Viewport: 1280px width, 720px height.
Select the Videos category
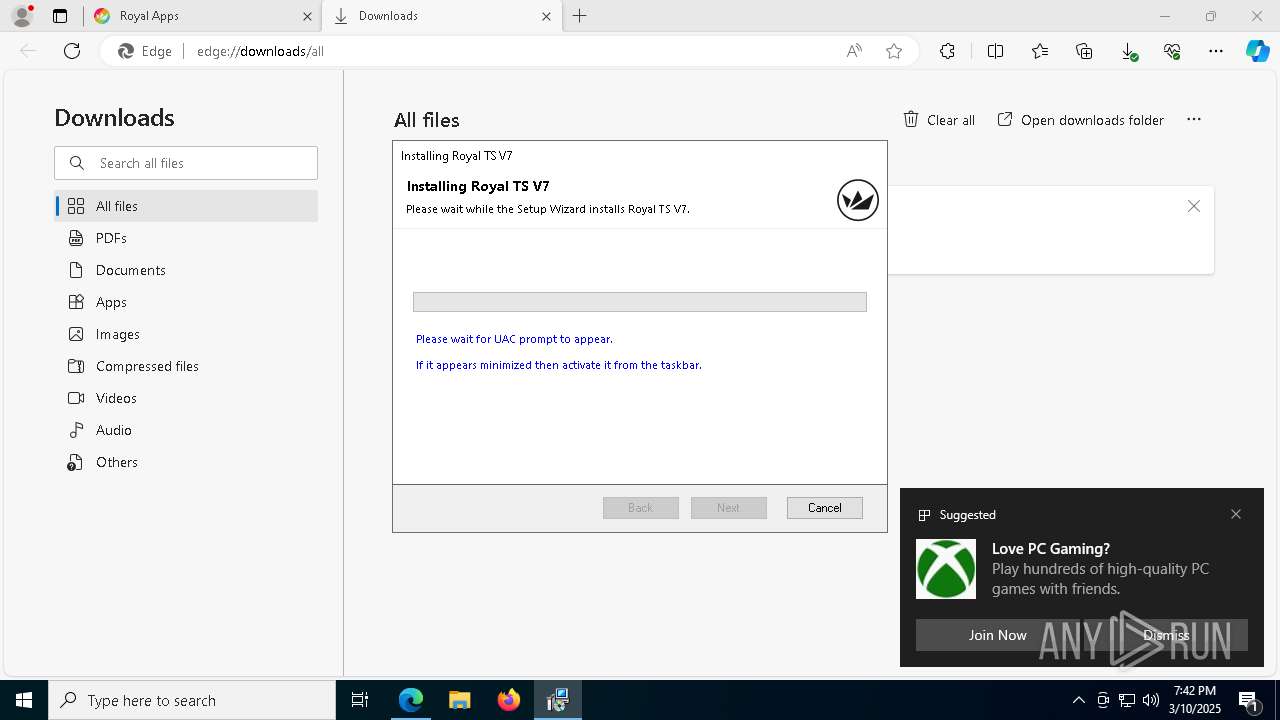(186, 398)
